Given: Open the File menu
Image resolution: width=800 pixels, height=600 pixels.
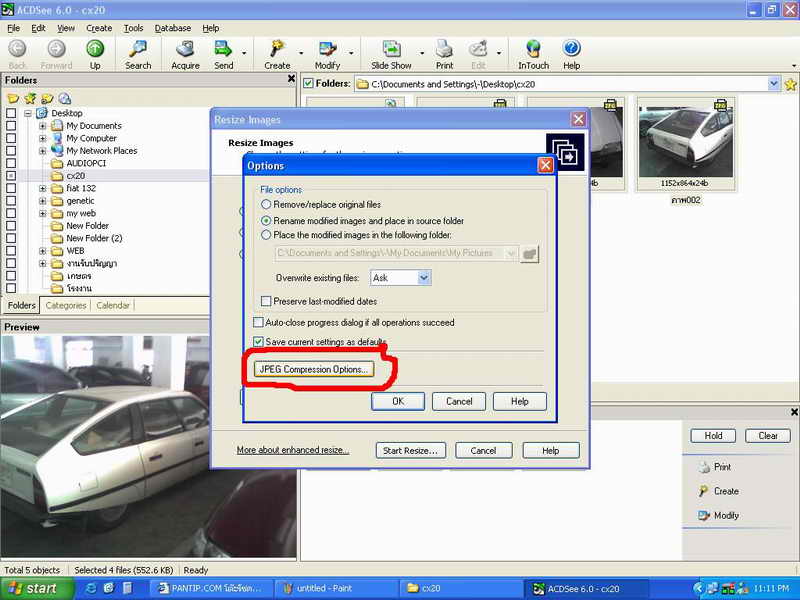Looking at the screenshot, I should pos(14,28).
